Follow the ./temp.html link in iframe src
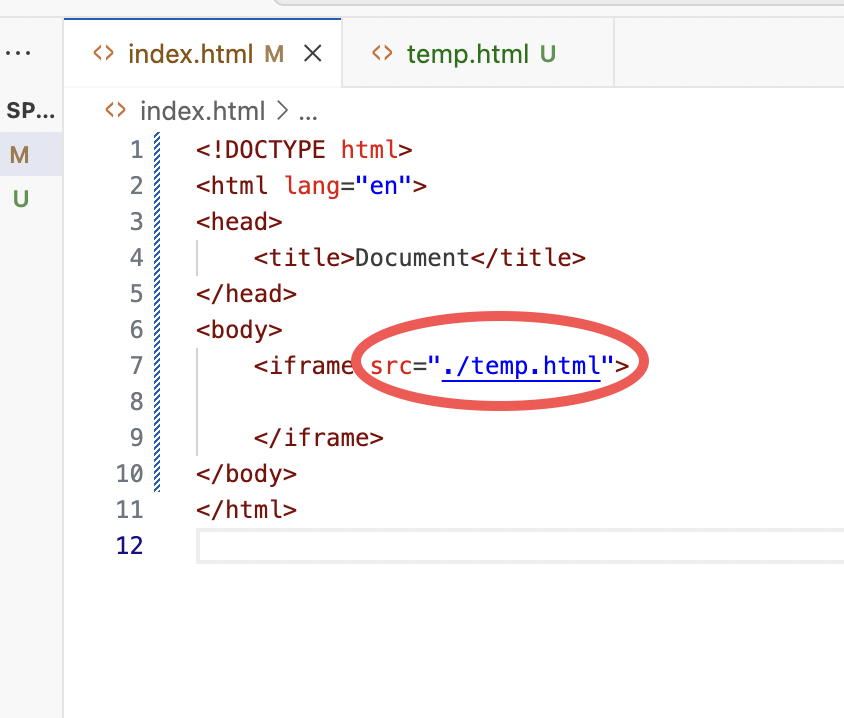Viewport: 844px width, 718px height. point(521,366)
